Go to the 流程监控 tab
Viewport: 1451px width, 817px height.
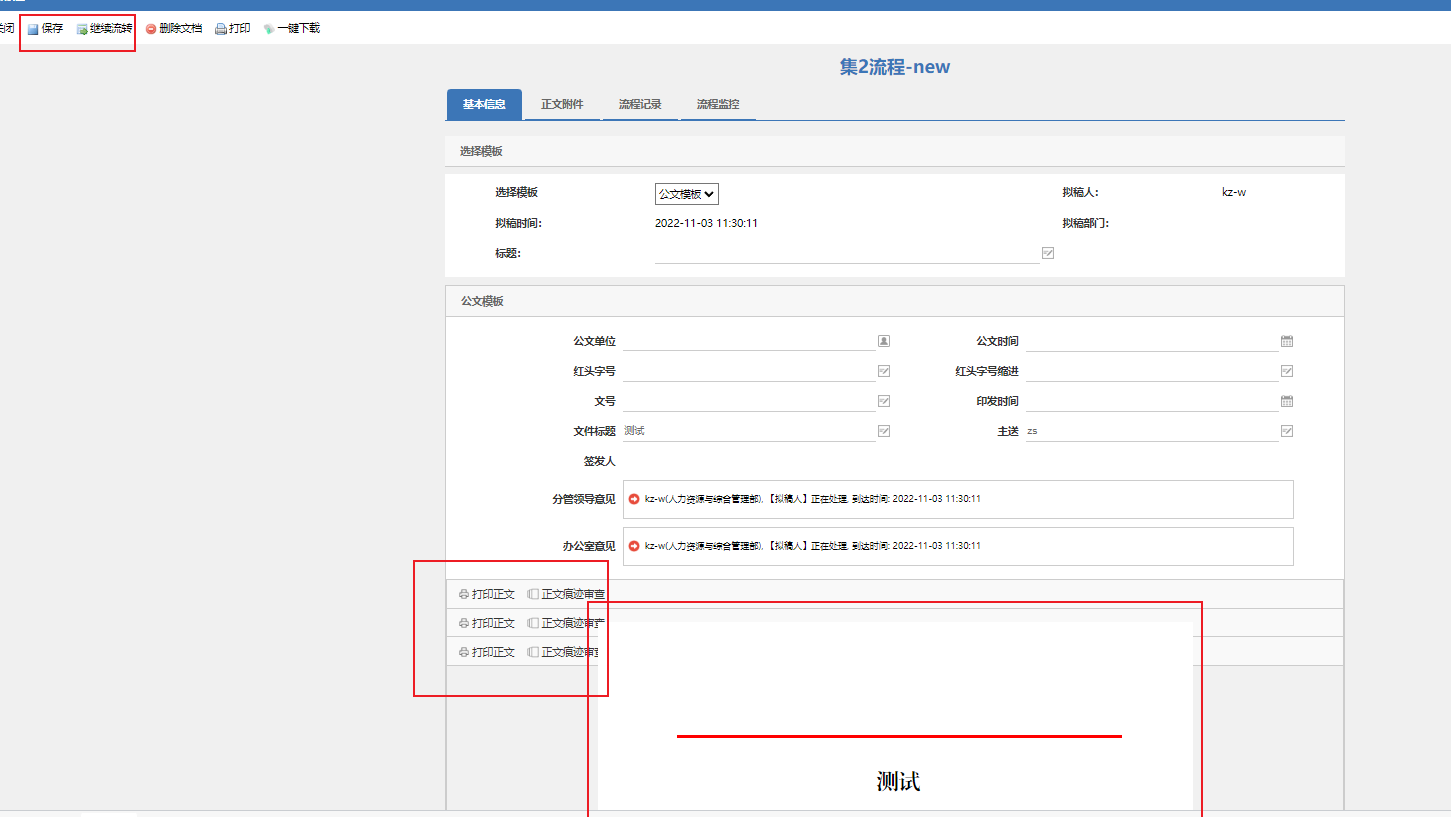pyautogui.click(x=718, y=104)
